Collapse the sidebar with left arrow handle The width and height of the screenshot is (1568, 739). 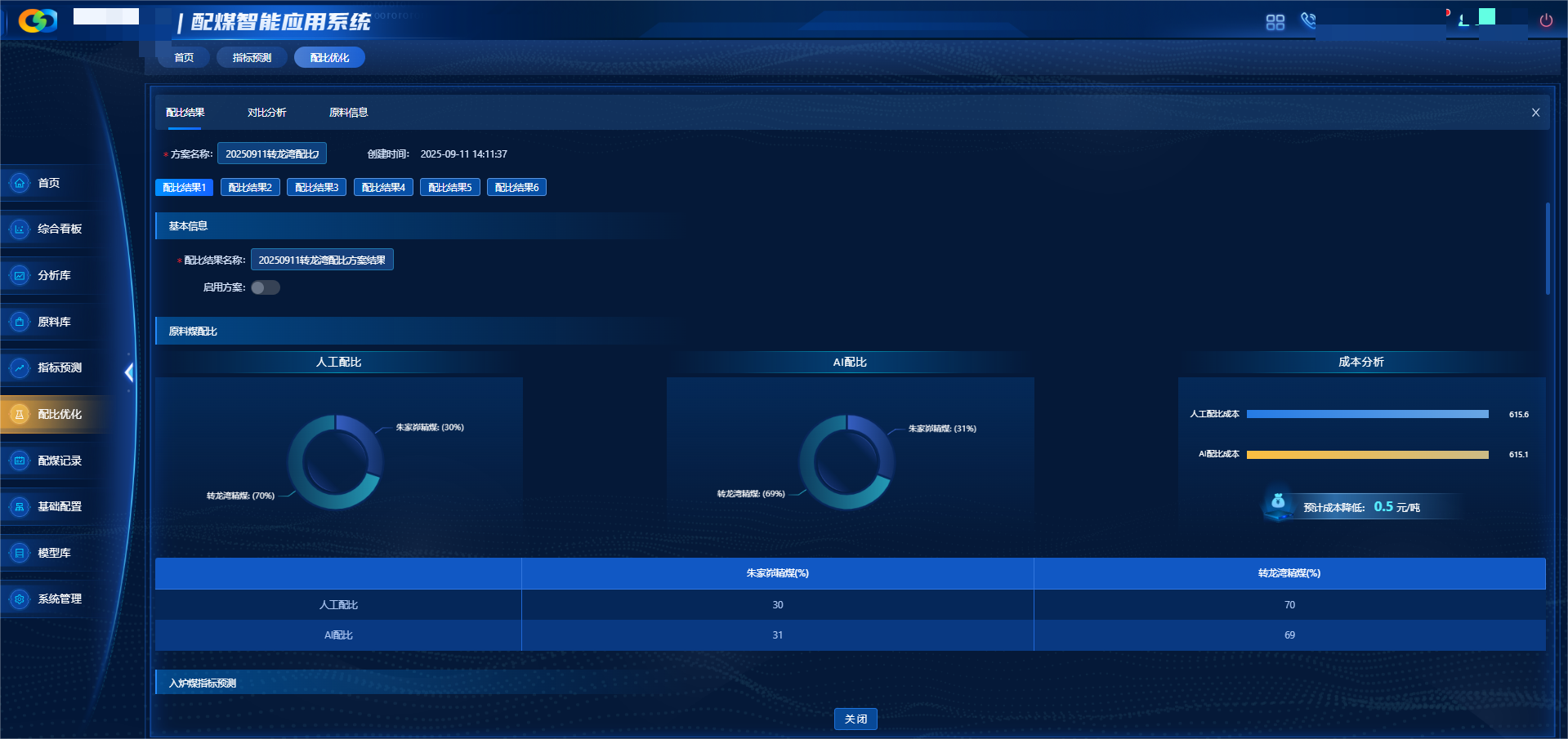[x=128, y=372]
